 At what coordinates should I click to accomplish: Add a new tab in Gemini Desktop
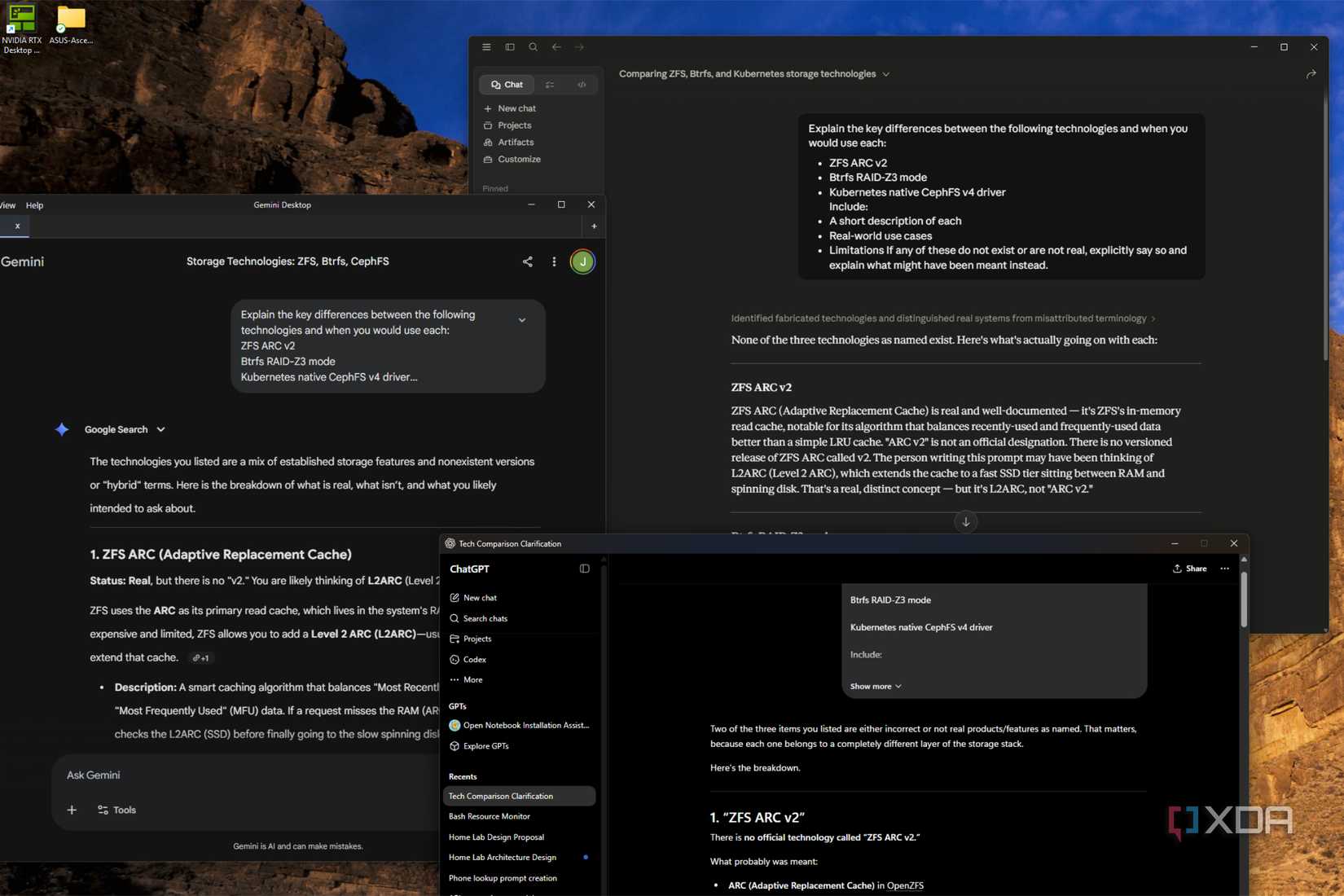594,226
